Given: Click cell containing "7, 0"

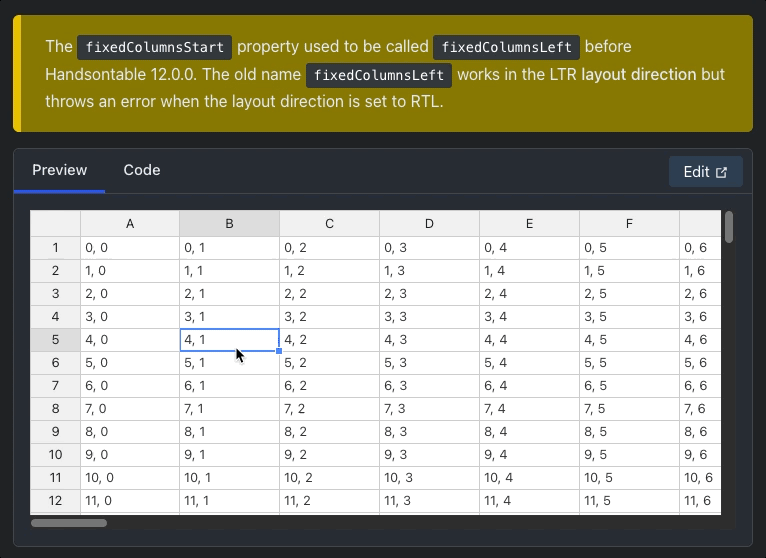Looking at the screenshot, I should tap(130, 408).
